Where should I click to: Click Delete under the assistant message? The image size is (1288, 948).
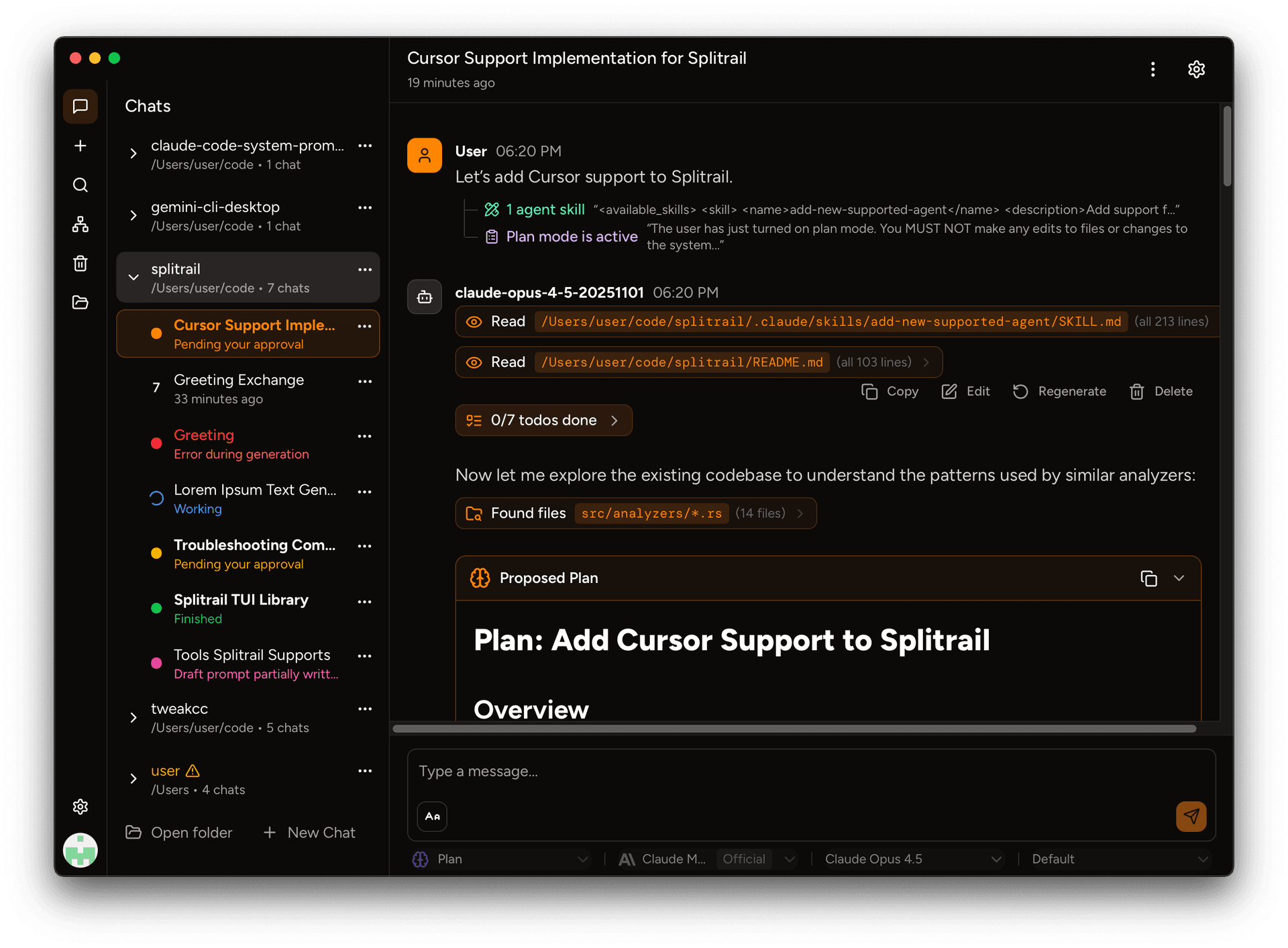pyautogui.click(x=1161, y=392)
